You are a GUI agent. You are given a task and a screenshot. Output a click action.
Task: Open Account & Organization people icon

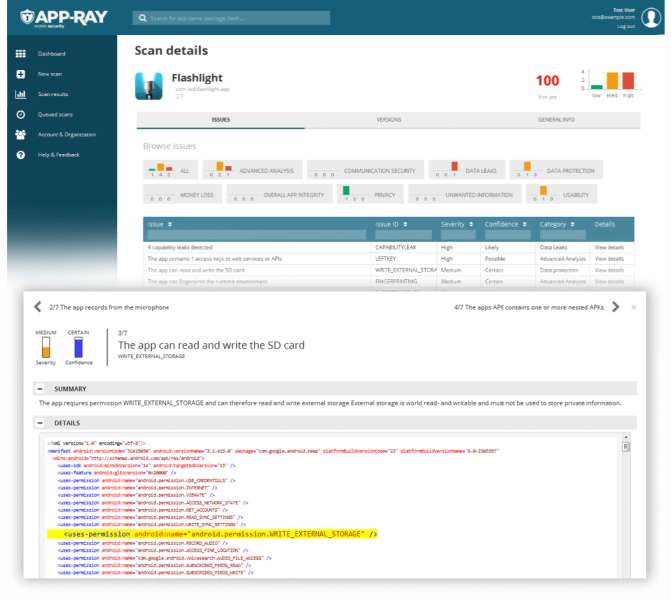point(21,134)
